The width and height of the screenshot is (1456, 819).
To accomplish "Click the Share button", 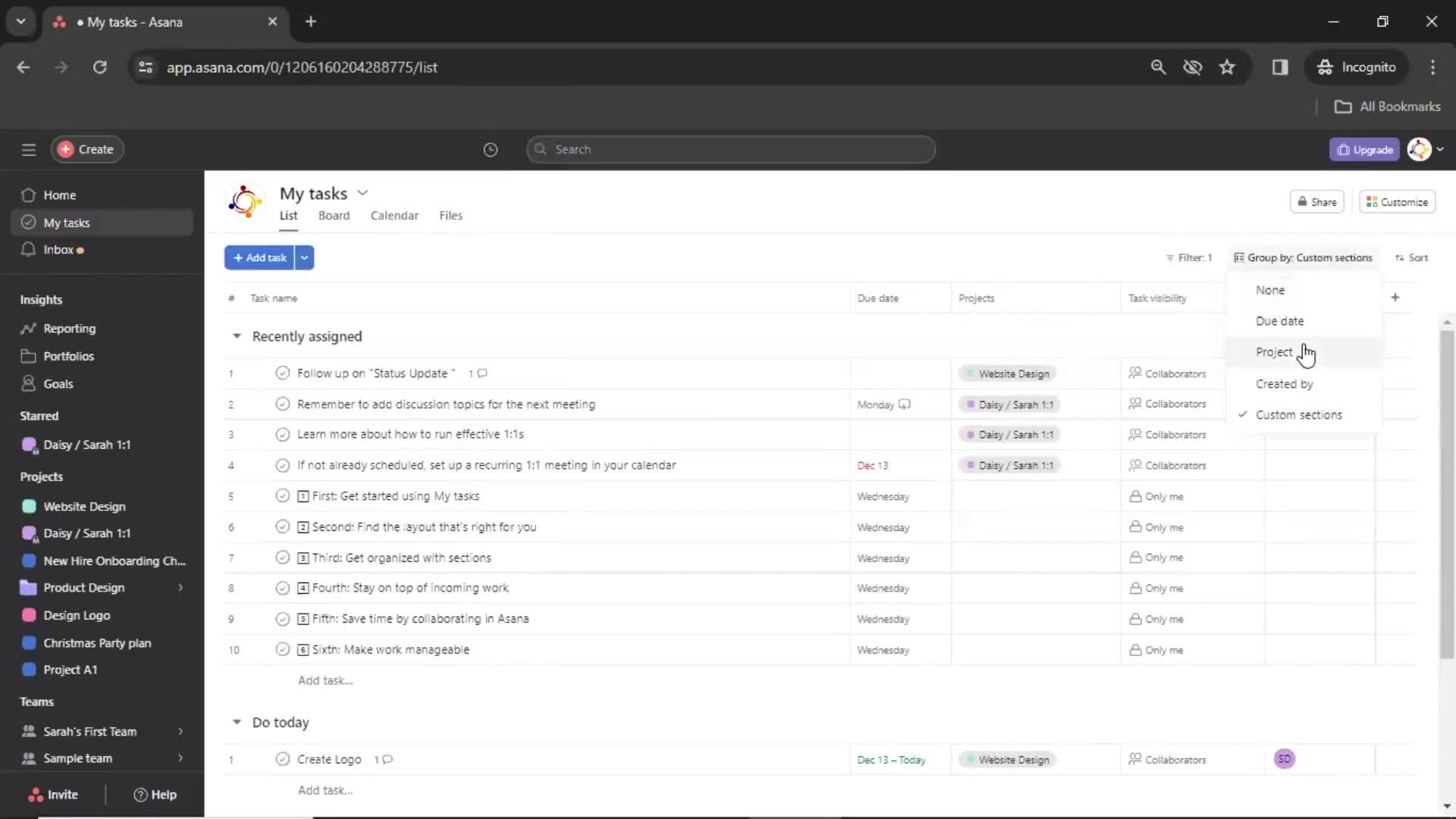I will point(1317,202).
